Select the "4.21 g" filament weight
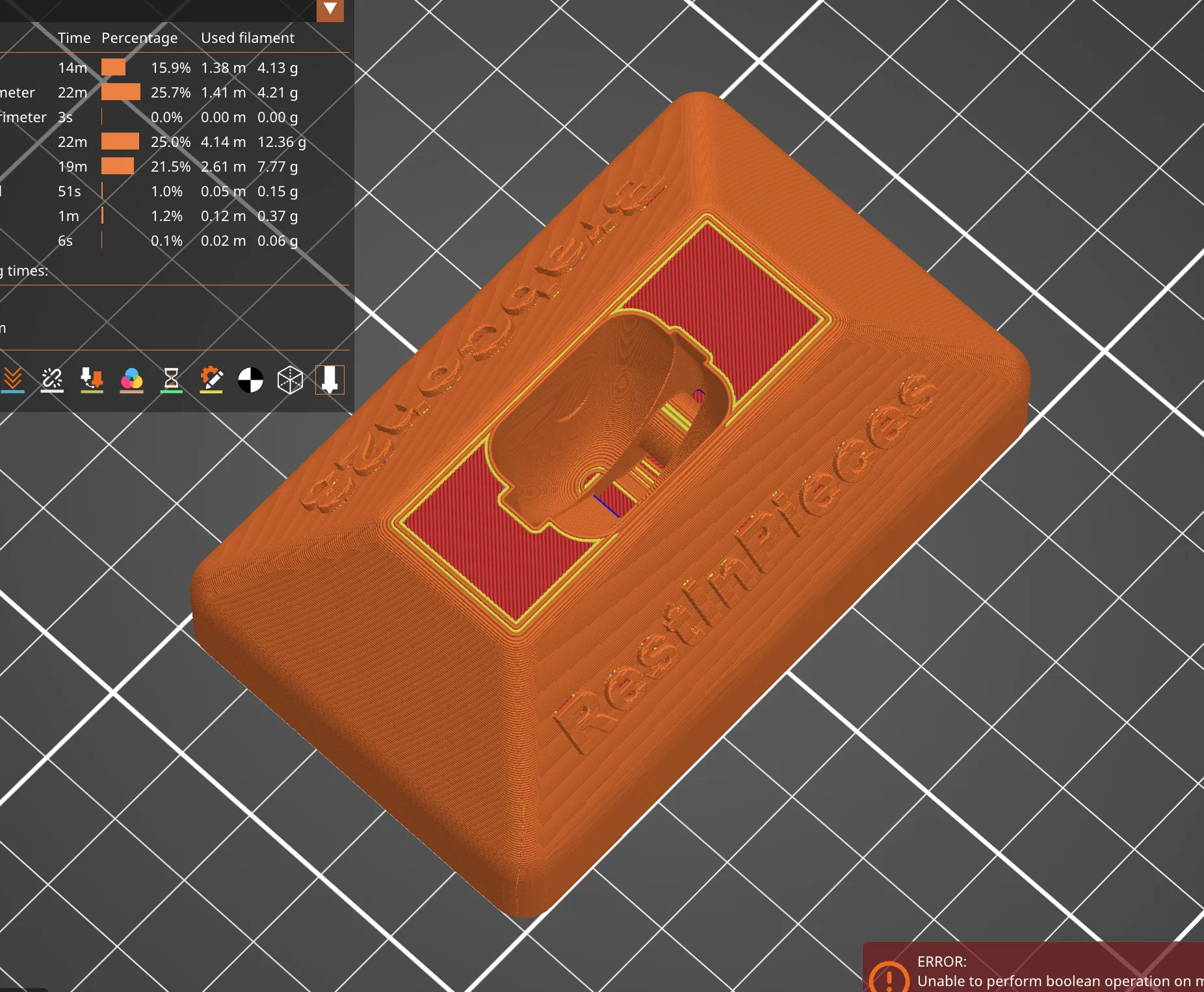This screenshot has width=1204, height=992. pyautogui.click(x=278, y=92)
